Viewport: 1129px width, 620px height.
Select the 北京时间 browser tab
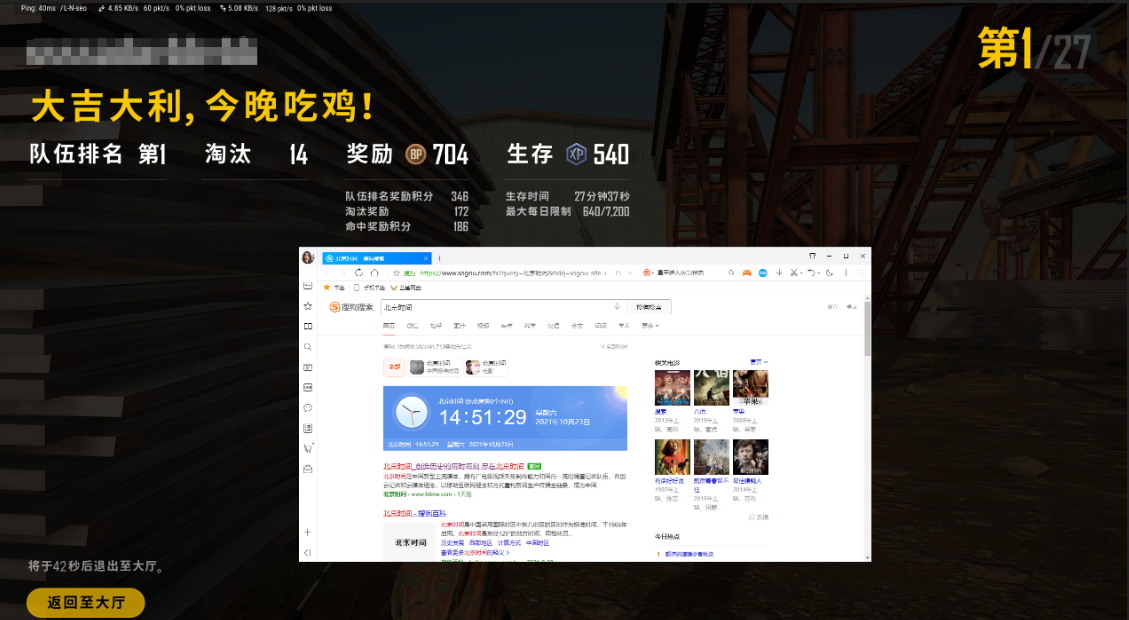(x=376, y=258)
